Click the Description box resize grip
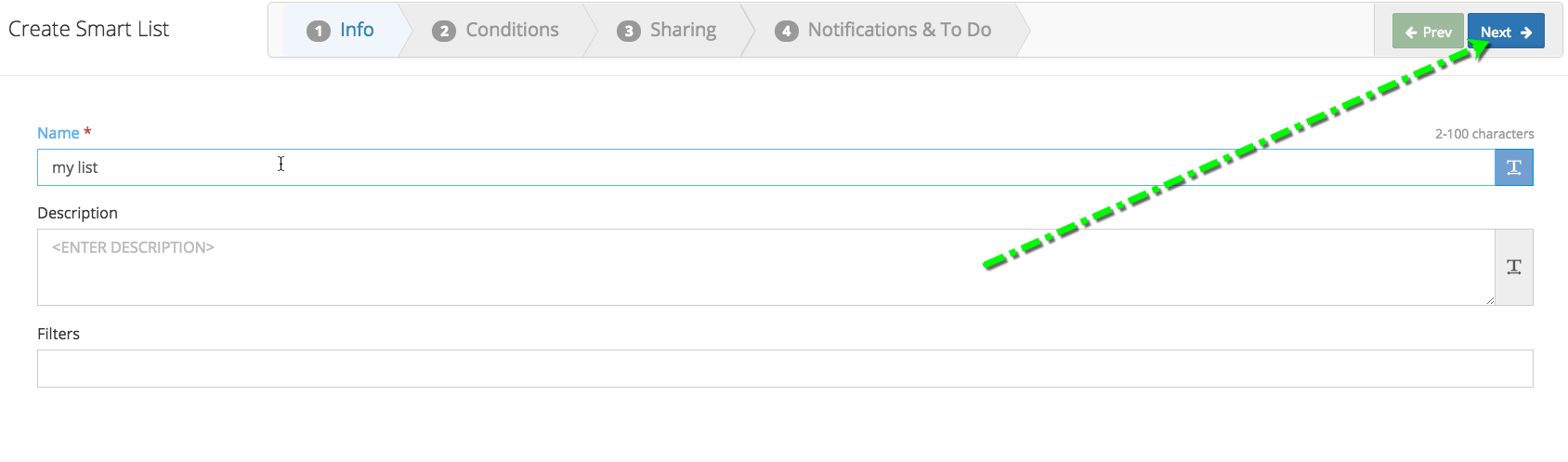 (1489, 300)
